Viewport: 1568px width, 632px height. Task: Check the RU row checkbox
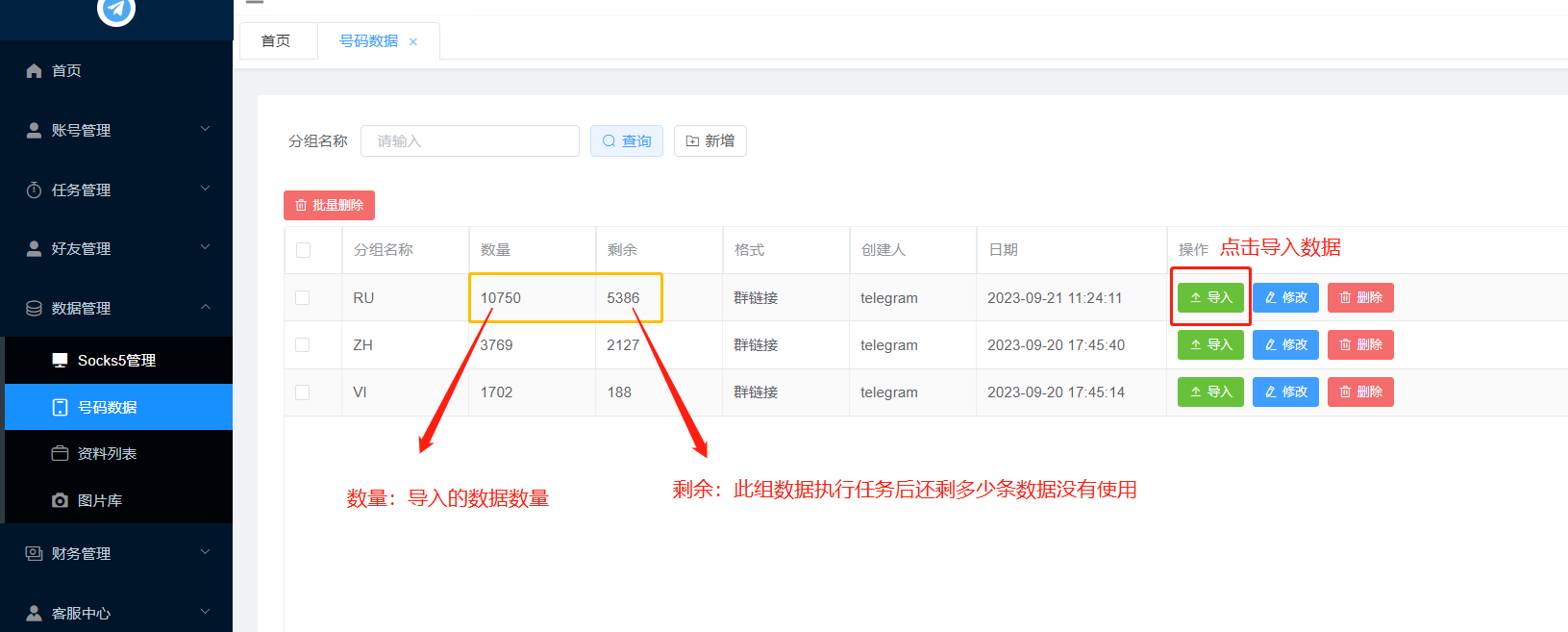pyautogui.click(x=303, y=298)
